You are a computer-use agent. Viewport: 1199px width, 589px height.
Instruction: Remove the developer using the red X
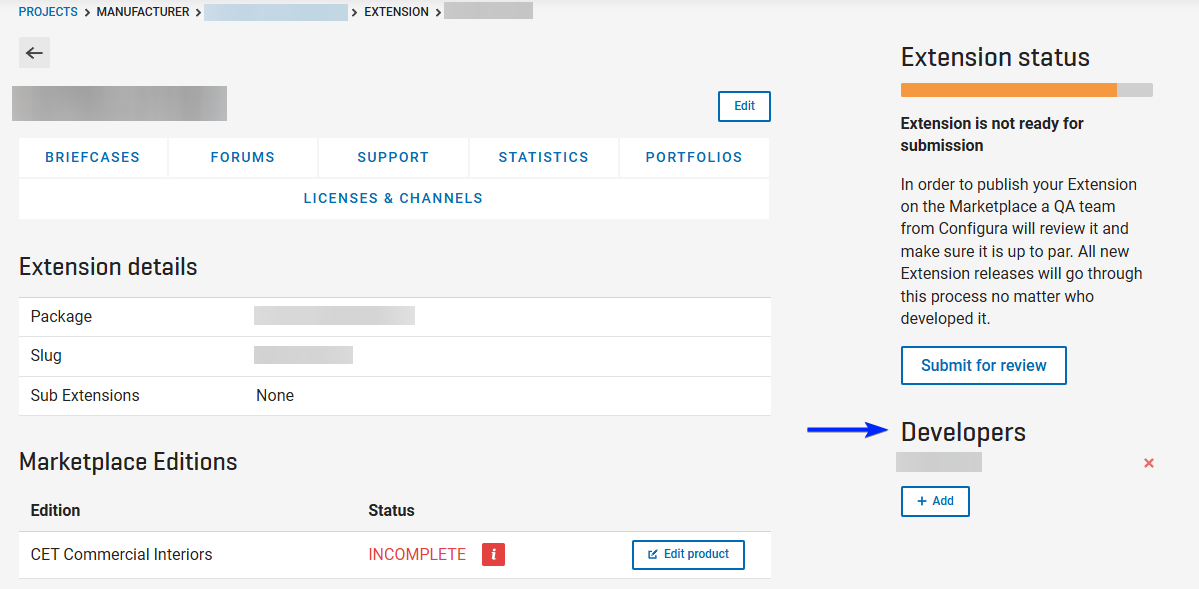coord(1148,462)
